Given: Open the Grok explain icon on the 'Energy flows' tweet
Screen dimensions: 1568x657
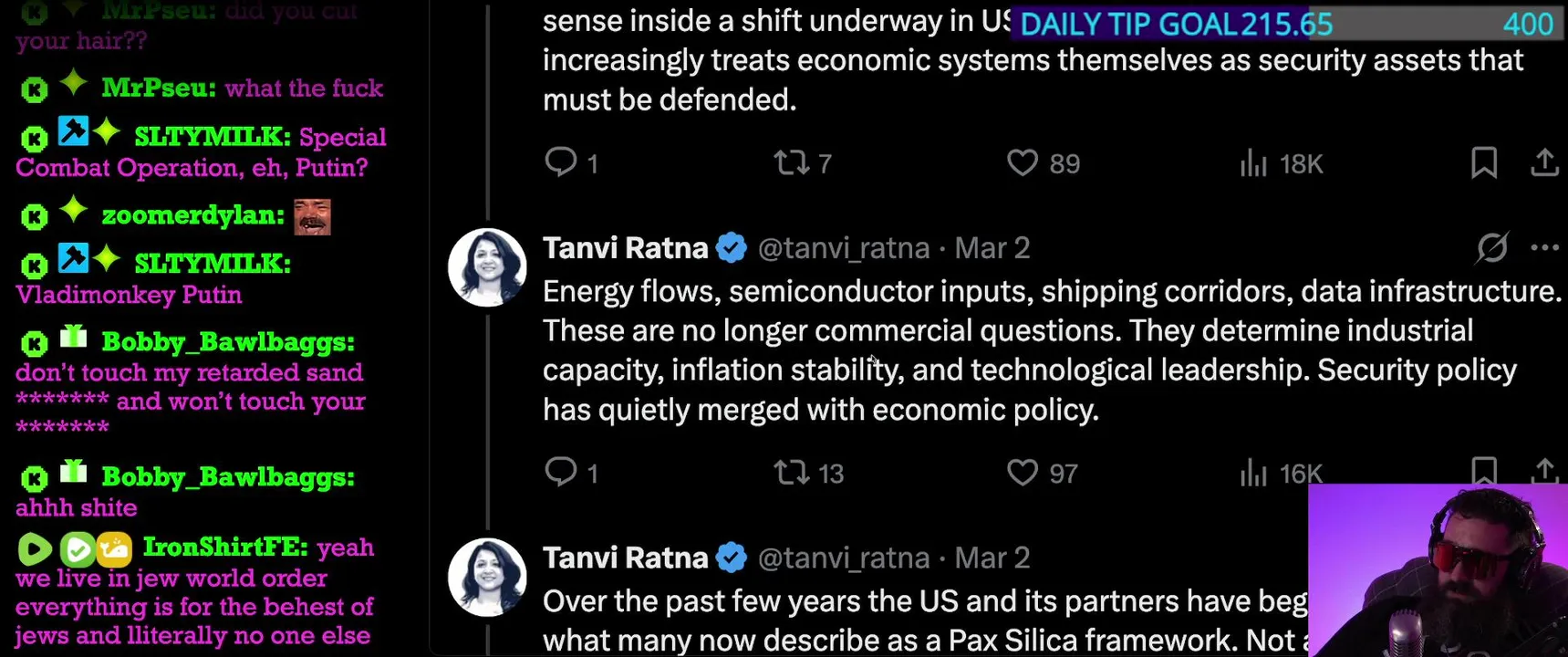Looking at the screenshot, I should pos(1492,248).
